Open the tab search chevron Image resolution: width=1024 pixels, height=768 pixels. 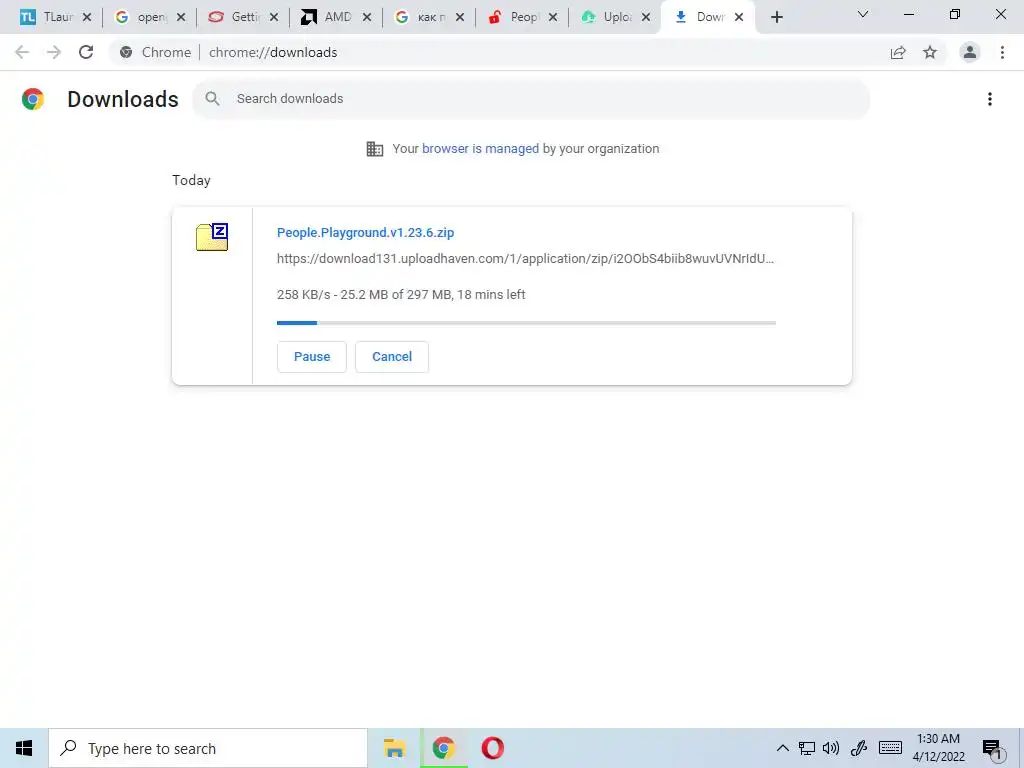(863, 14)
